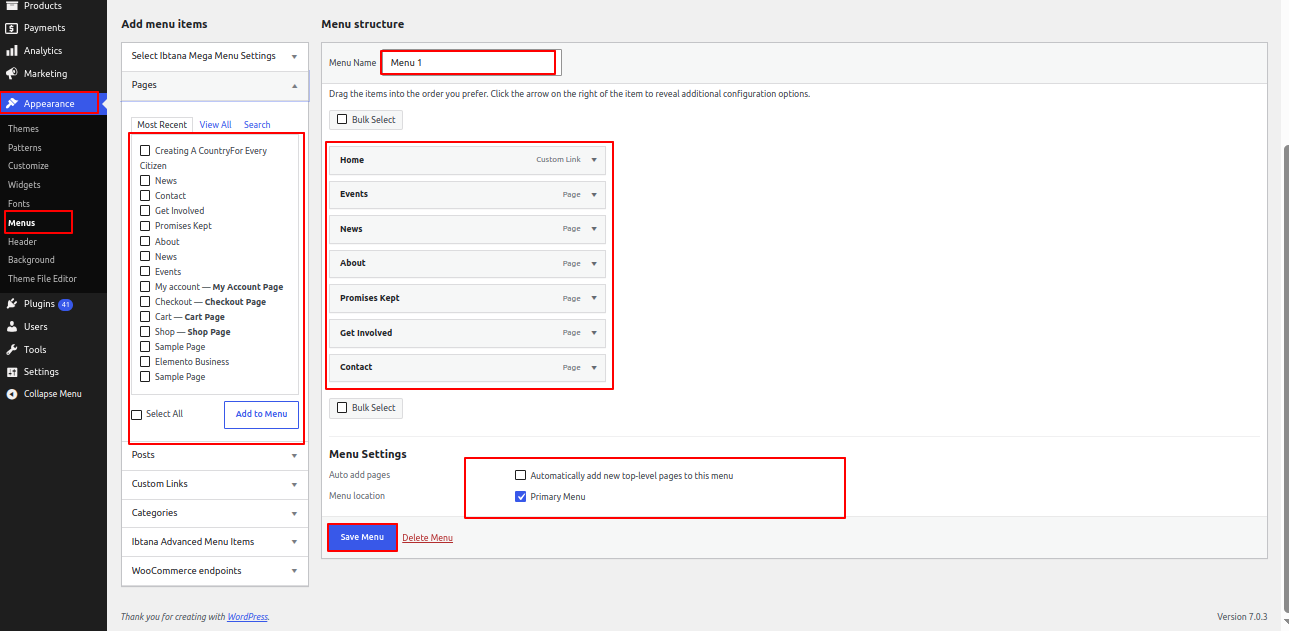Tick the lower Bulk Select checkbox
Screen dimensions: 1289x631
click(x=342, y=408)
